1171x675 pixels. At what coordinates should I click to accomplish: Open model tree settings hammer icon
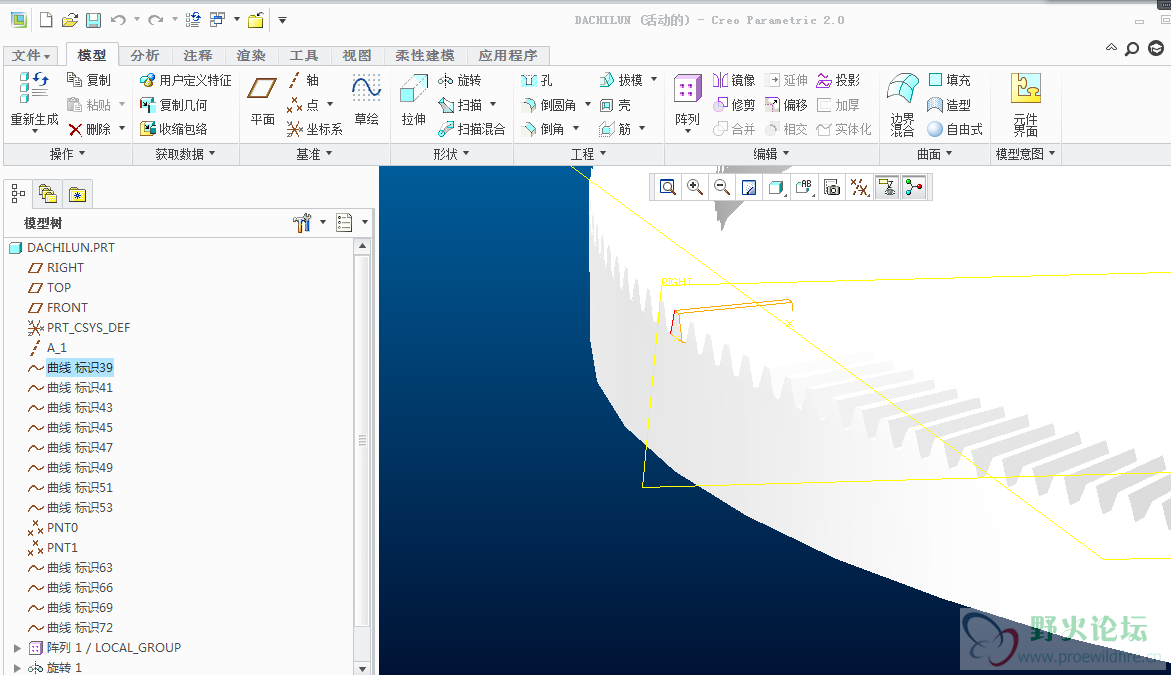pos(302,223)
